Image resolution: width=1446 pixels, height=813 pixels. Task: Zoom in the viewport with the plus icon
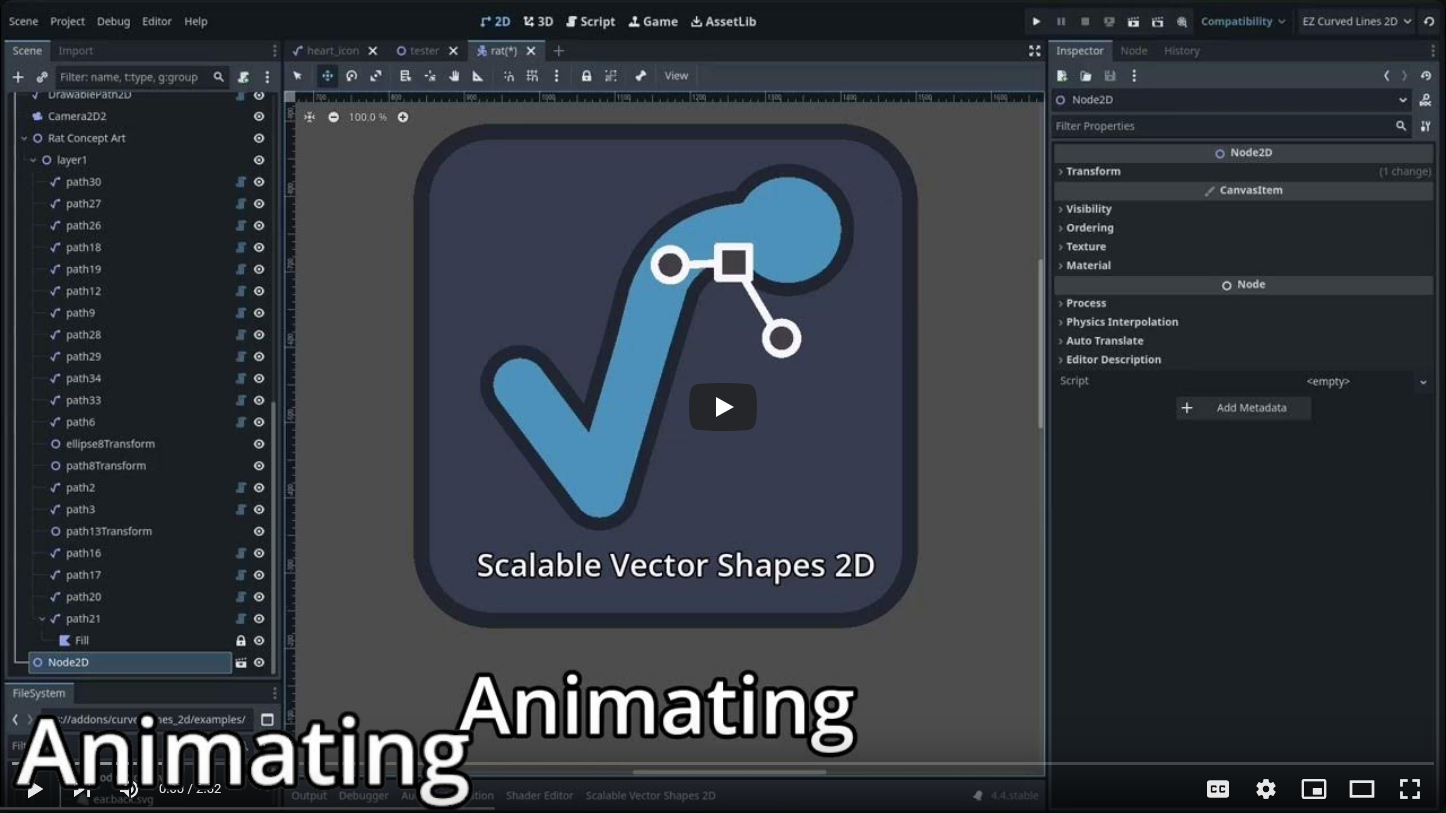pyautogui.click(x=403, y=117)
